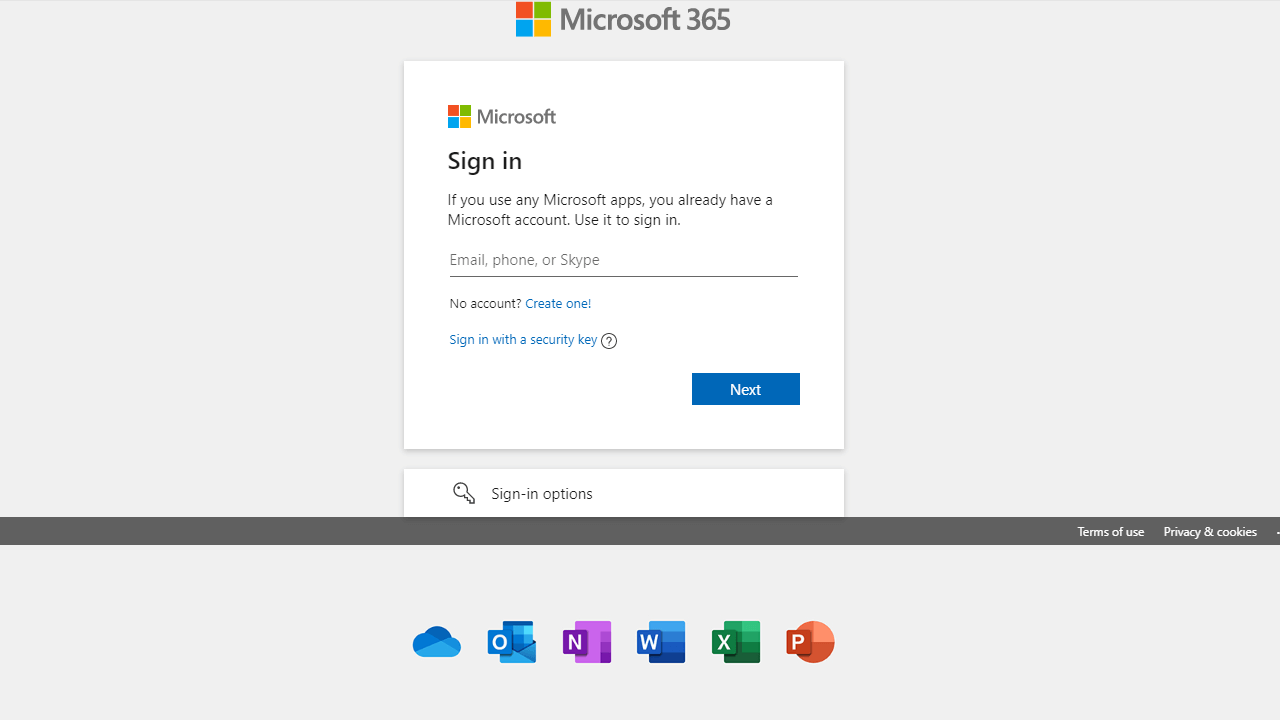Click the help icon next to security key link
Image resolution: width=1280 pixels, height=720 pixels.
click(608, 340)
